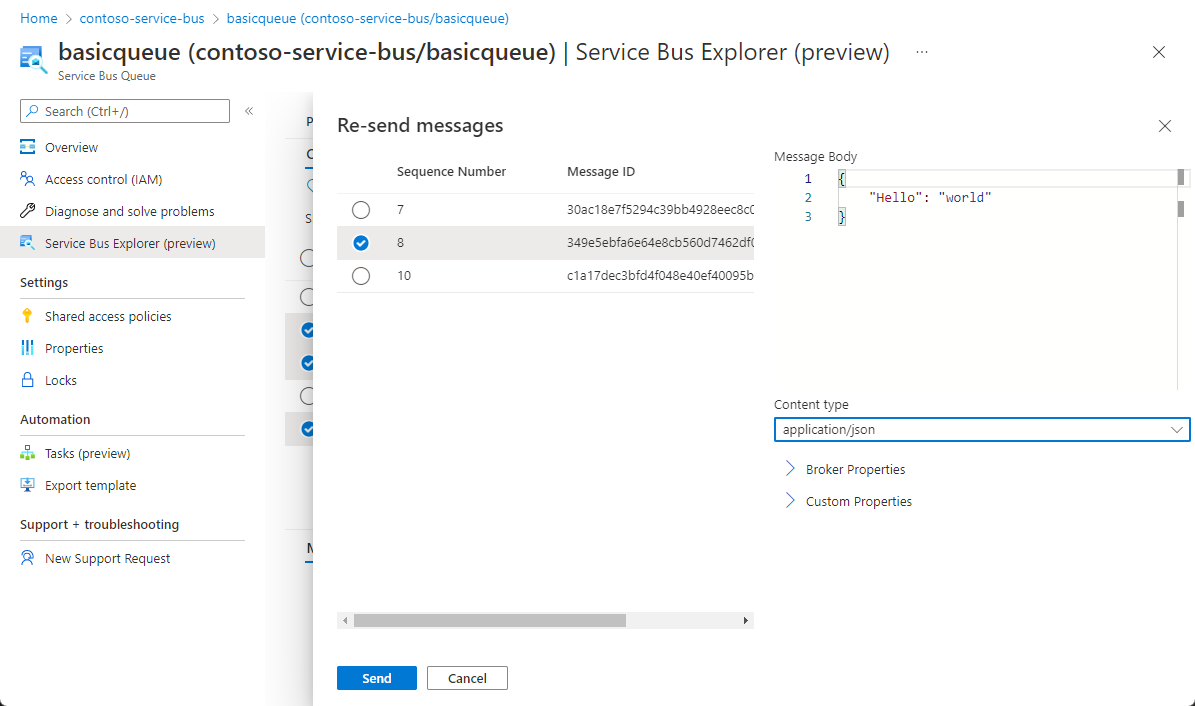Click the Access control (IAM) icon
Viewport: 1195px width, 706px height.
pyautogui.click(x=28, y=179)
